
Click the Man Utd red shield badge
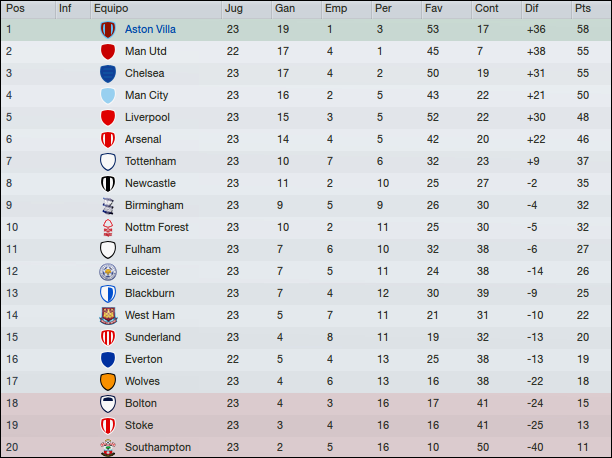(x=108, y=52)
